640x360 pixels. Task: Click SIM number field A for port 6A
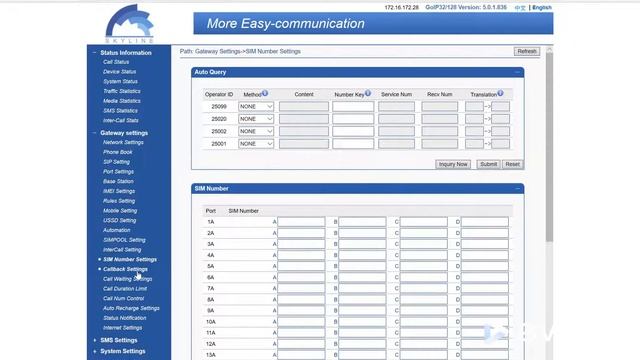coord(301,278)
